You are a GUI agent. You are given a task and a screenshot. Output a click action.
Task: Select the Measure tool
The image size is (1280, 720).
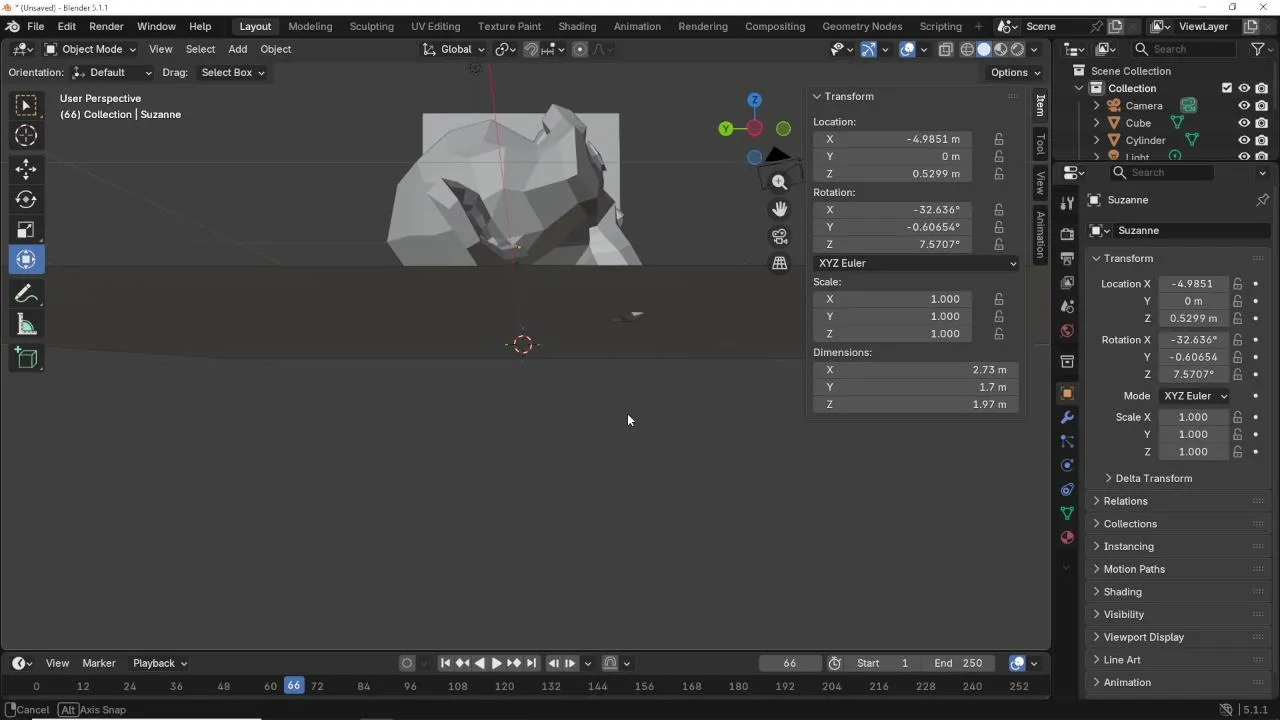coord(27,324)
